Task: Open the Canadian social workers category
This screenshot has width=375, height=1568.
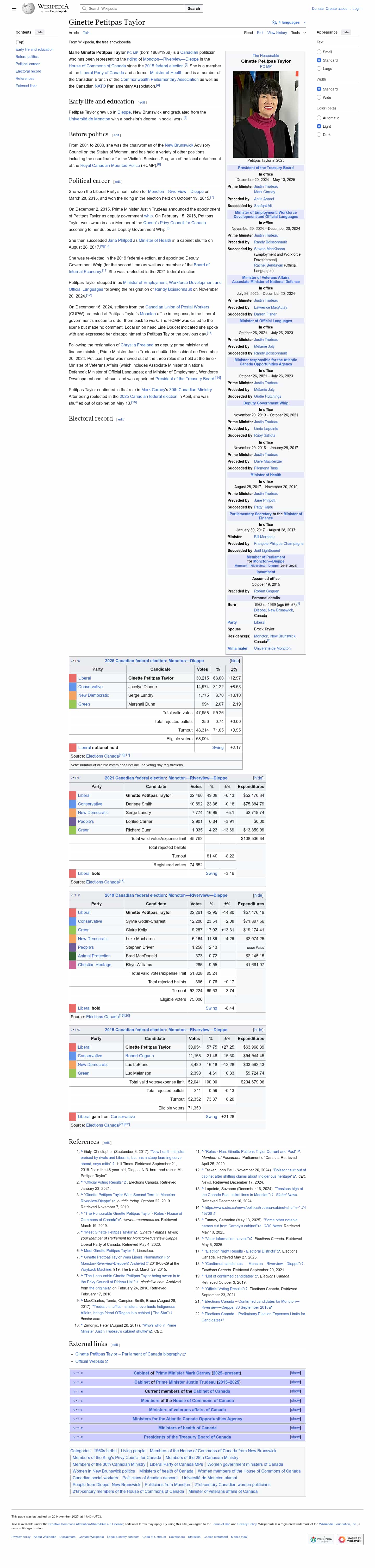Action: coord(95,1478)
